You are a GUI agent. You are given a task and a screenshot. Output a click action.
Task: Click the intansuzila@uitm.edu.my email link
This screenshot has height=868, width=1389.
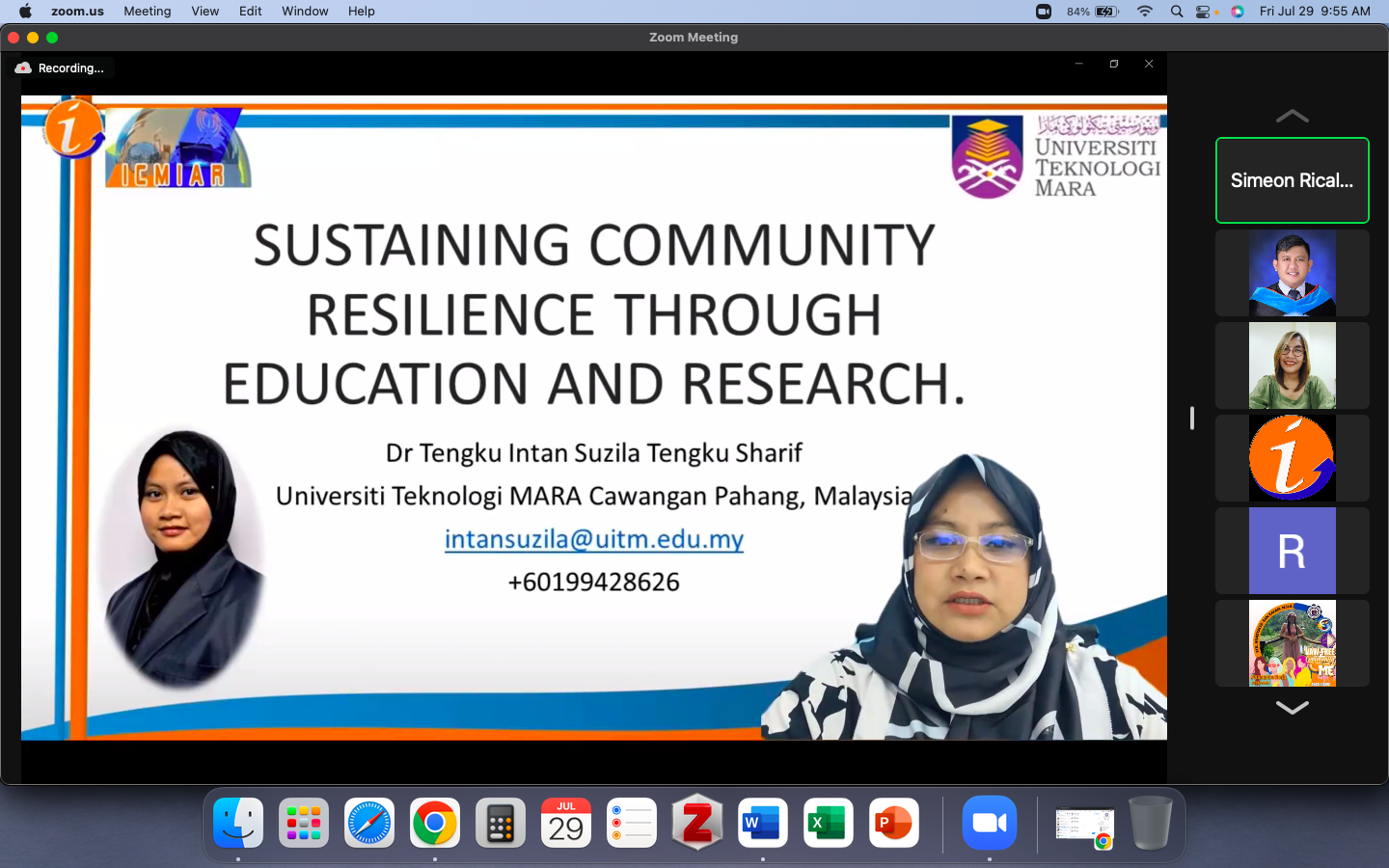pyautogui.click(x=593, y=539)
